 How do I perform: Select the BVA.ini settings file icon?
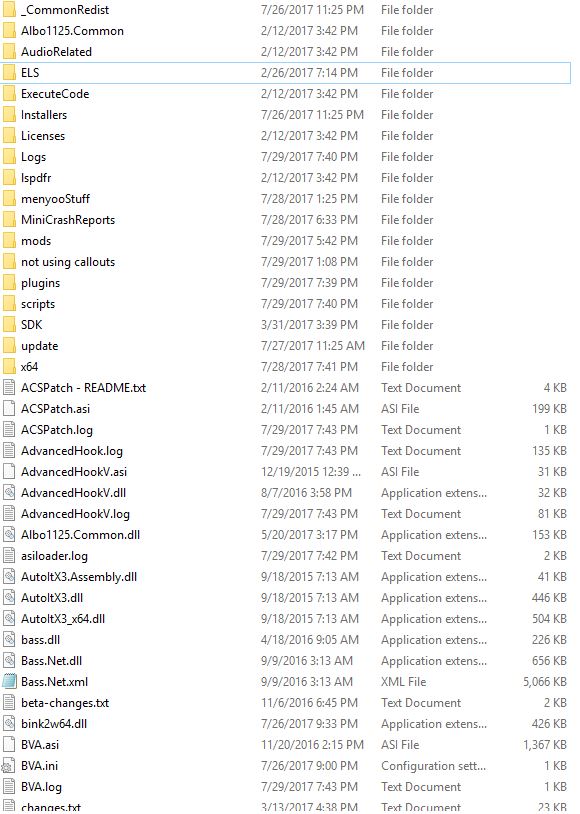(9, 766)
